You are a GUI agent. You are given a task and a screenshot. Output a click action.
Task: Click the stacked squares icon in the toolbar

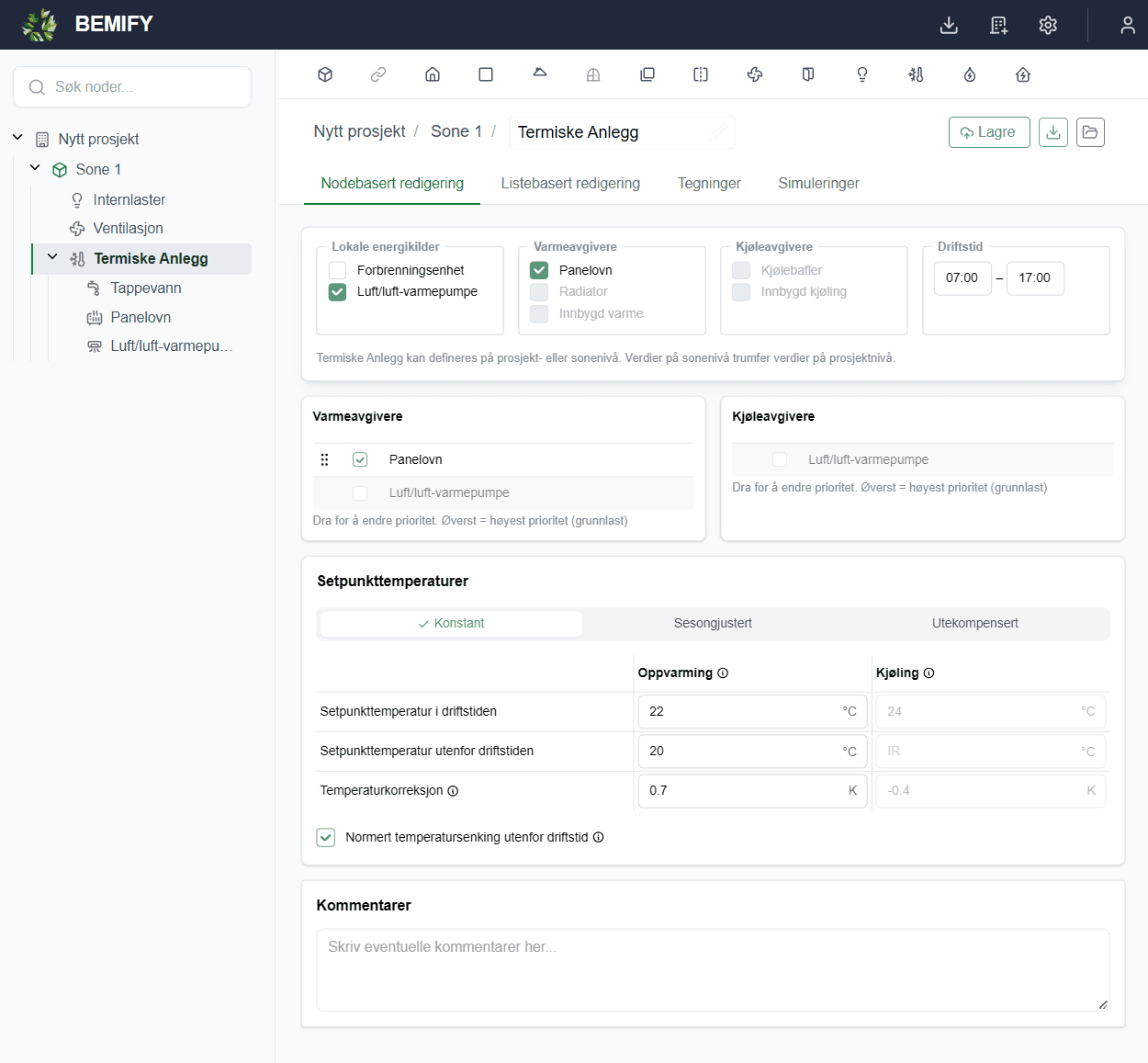click(647, 74)
